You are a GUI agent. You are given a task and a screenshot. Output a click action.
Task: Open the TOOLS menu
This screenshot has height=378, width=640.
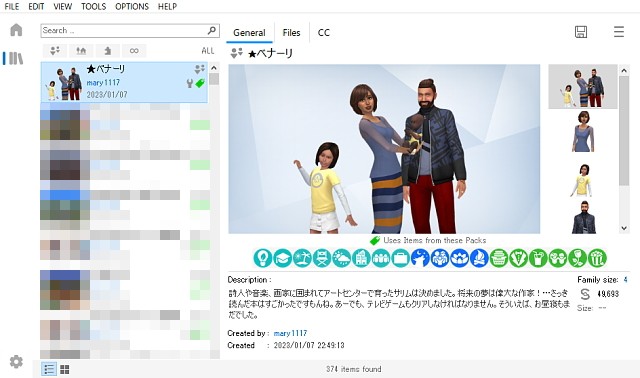tap(93, 7)
